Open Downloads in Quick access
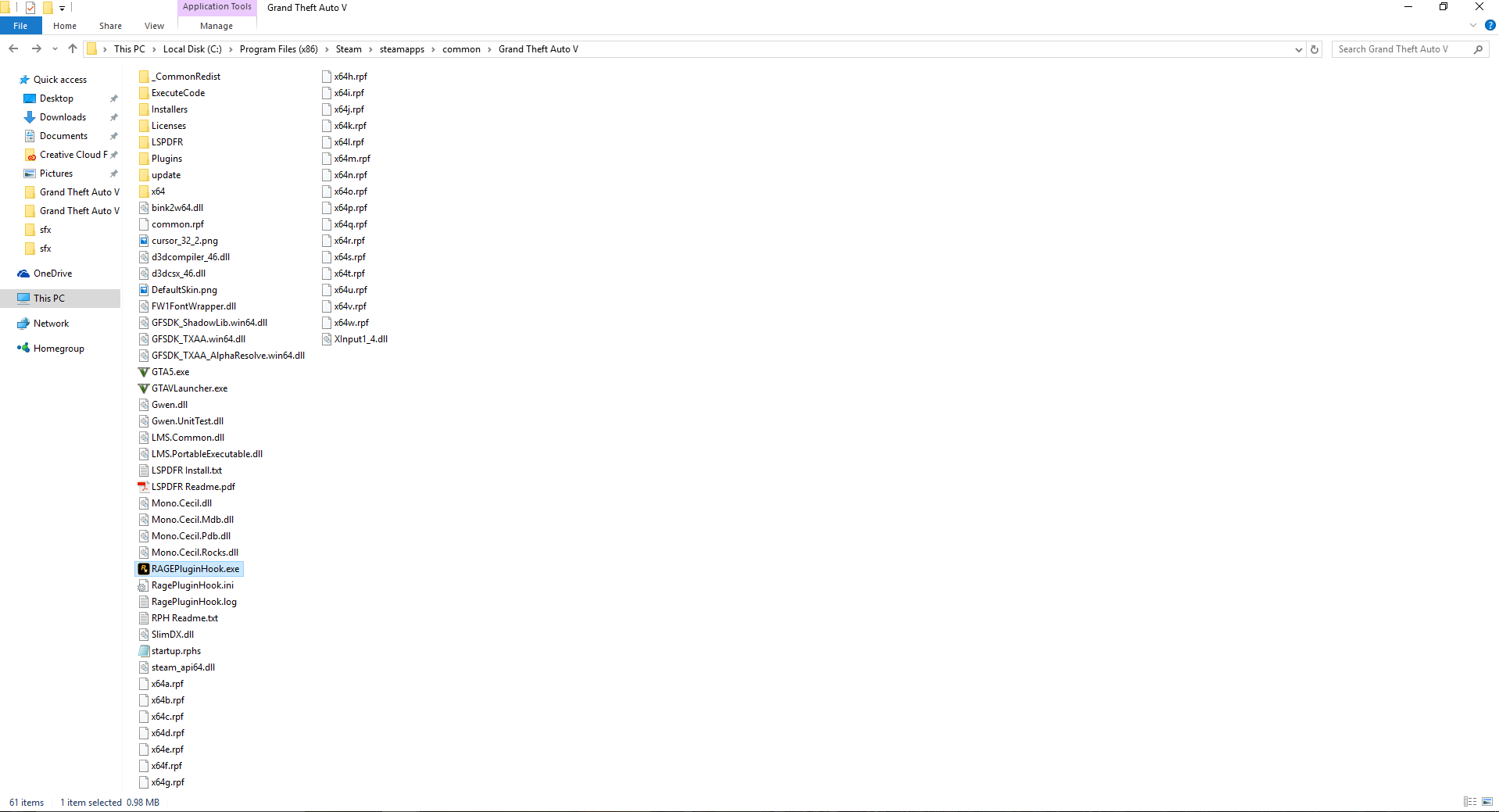This screenshot has width=1499, height=812. (x=63, y=117)
